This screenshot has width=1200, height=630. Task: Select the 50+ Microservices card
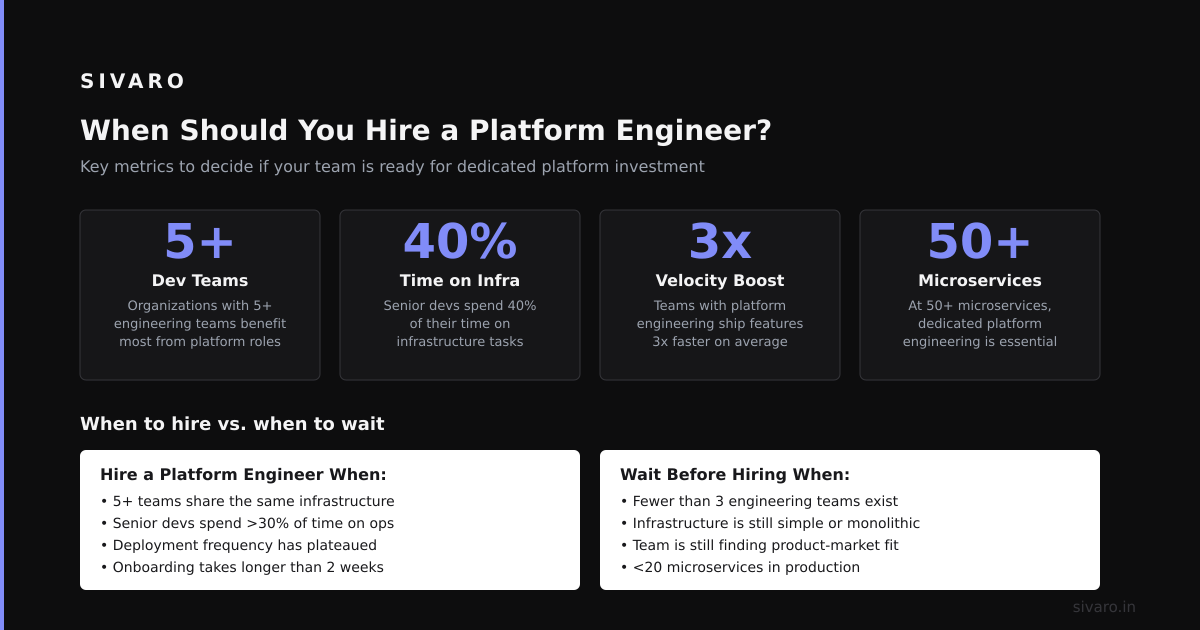pos(980,295)
